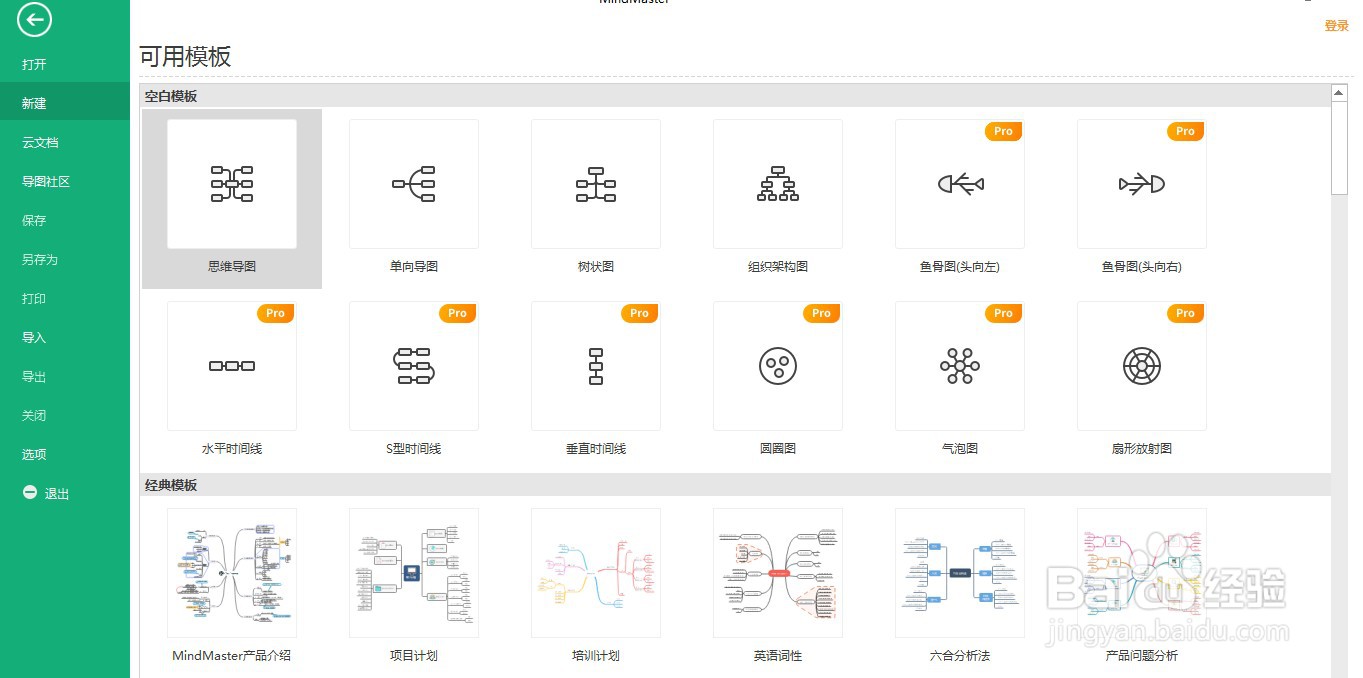
Task: Click 退出 to exit MindMaster
Action: point(45,493)
